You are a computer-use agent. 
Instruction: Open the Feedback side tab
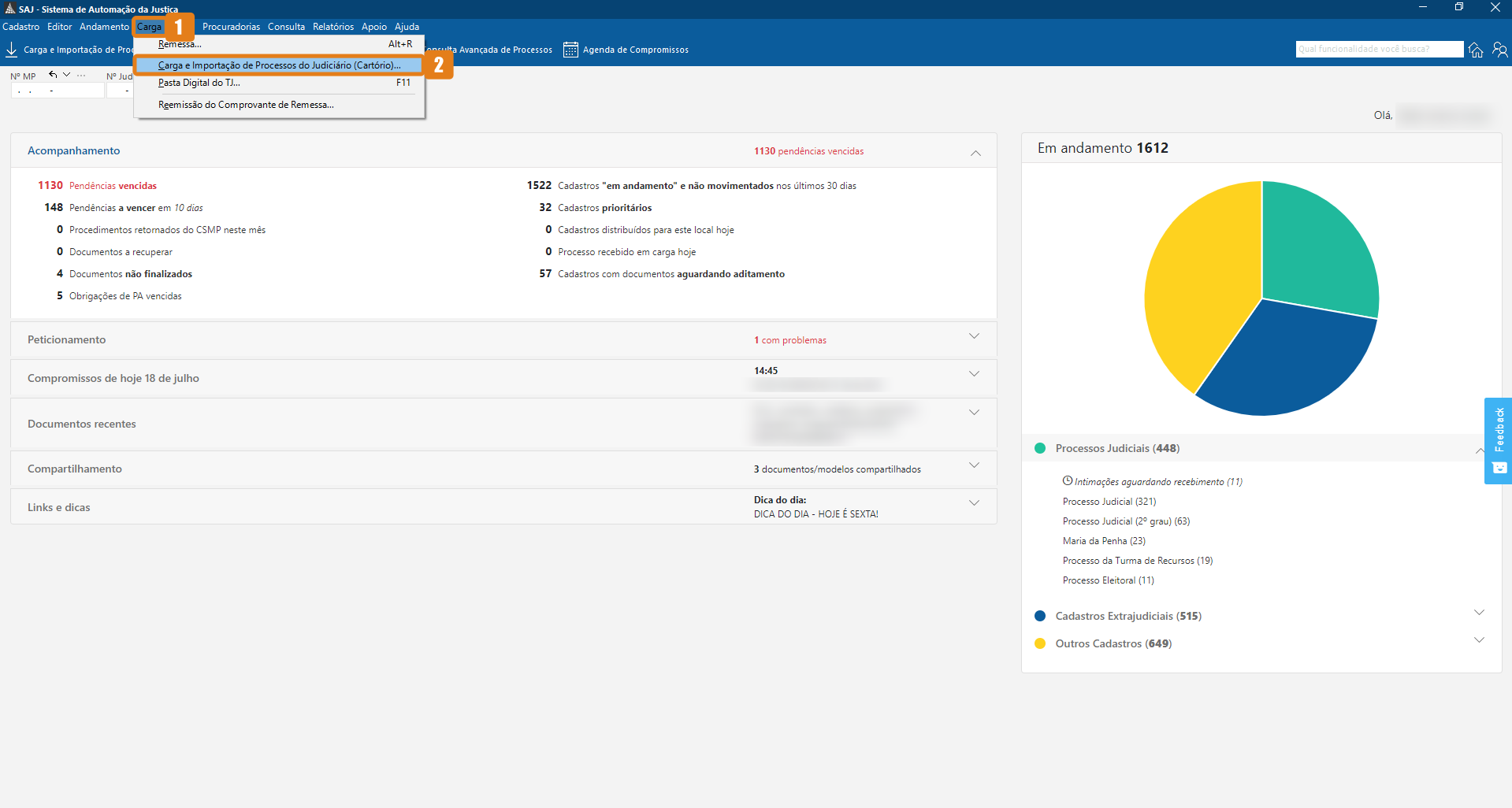click(1499, 440)
